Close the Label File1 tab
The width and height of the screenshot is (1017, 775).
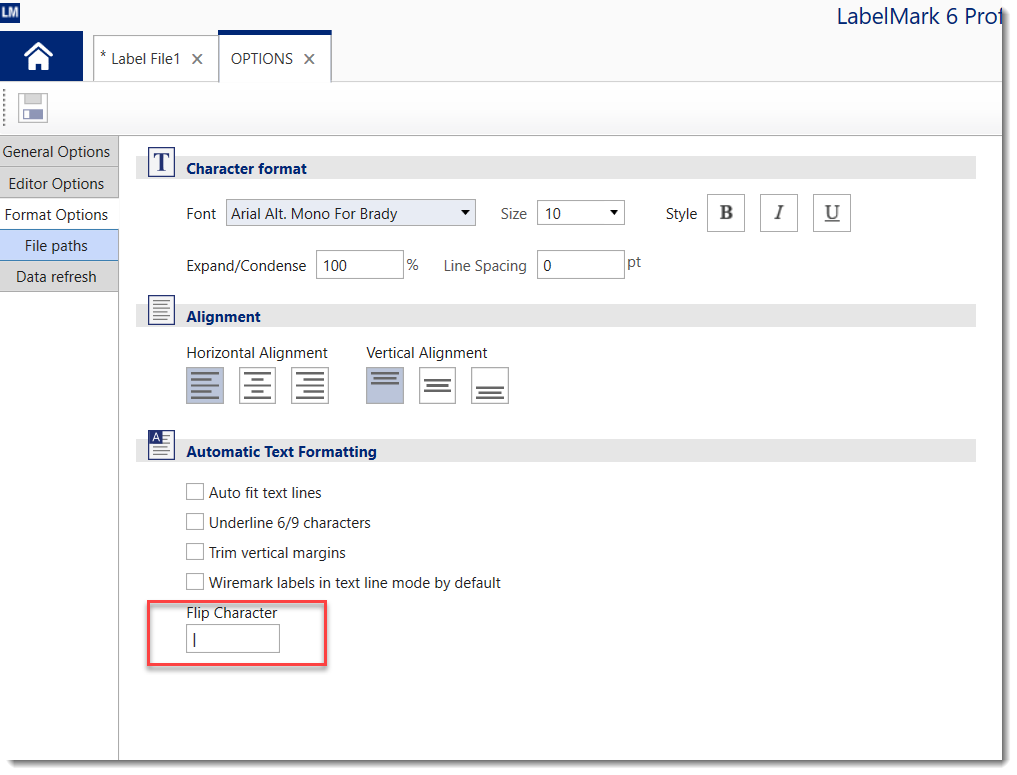197,59
